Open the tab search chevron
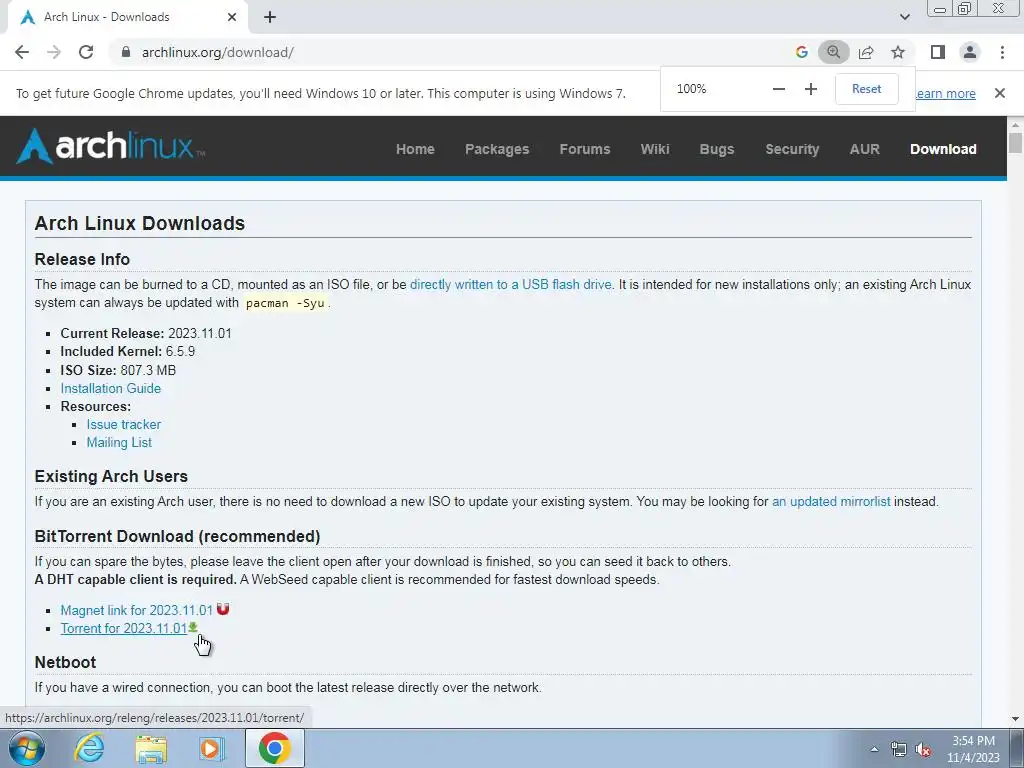1024x768 pixels. (x=904, y=17)
